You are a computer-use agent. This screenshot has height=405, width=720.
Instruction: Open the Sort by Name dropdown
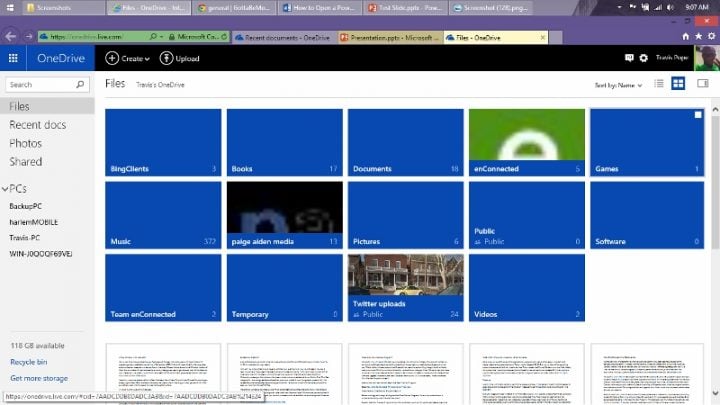click(x=618, y=85)
